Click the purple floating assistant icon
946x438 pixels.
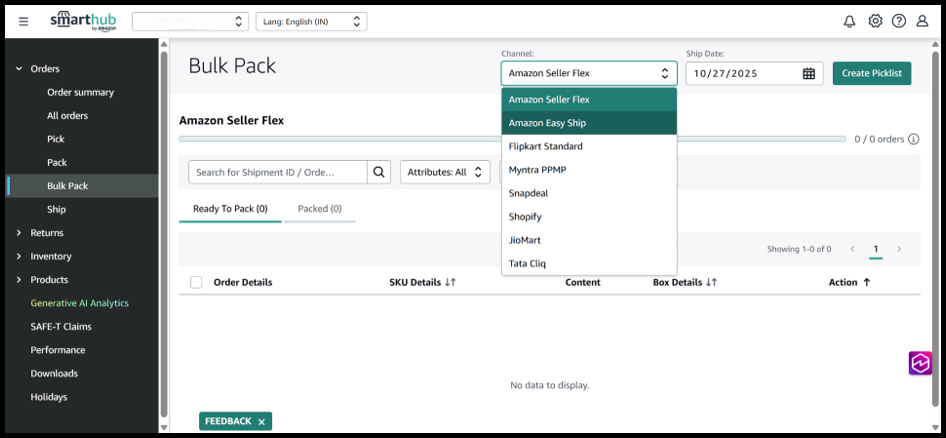[x=920, y=363]
